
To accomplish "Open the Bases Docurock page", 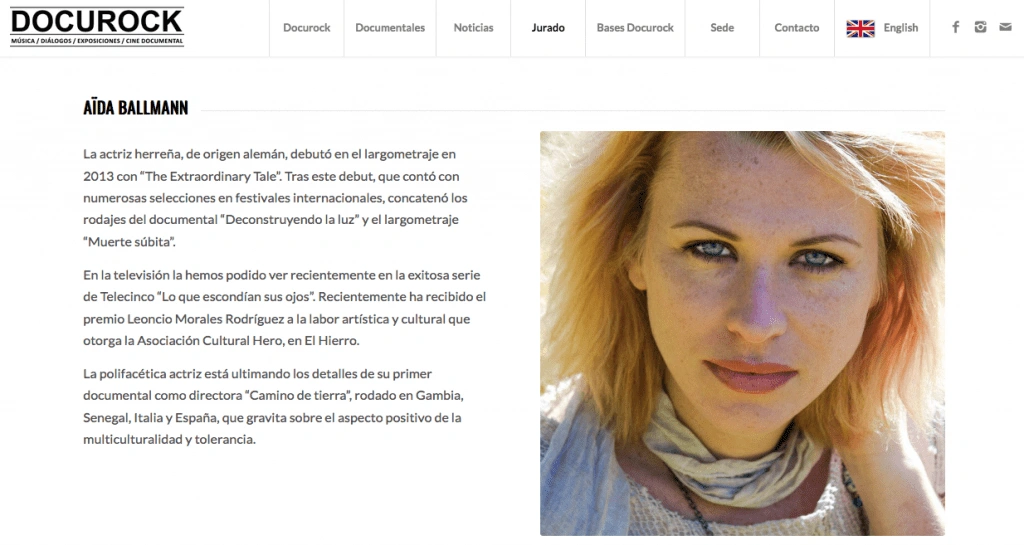I will 635,27.
